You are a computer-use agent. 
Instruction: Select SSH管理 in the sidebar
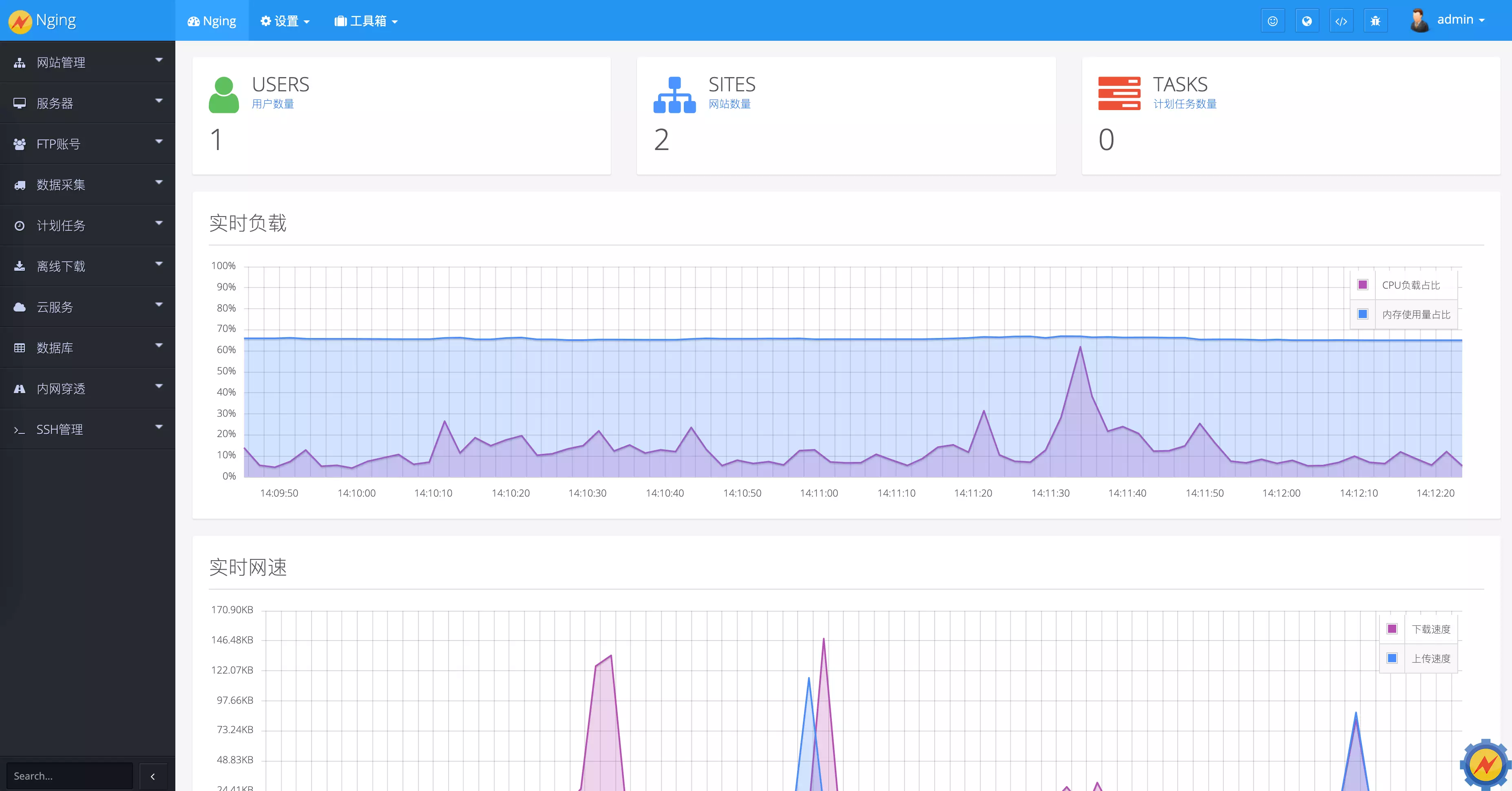[x=87, y=429]
